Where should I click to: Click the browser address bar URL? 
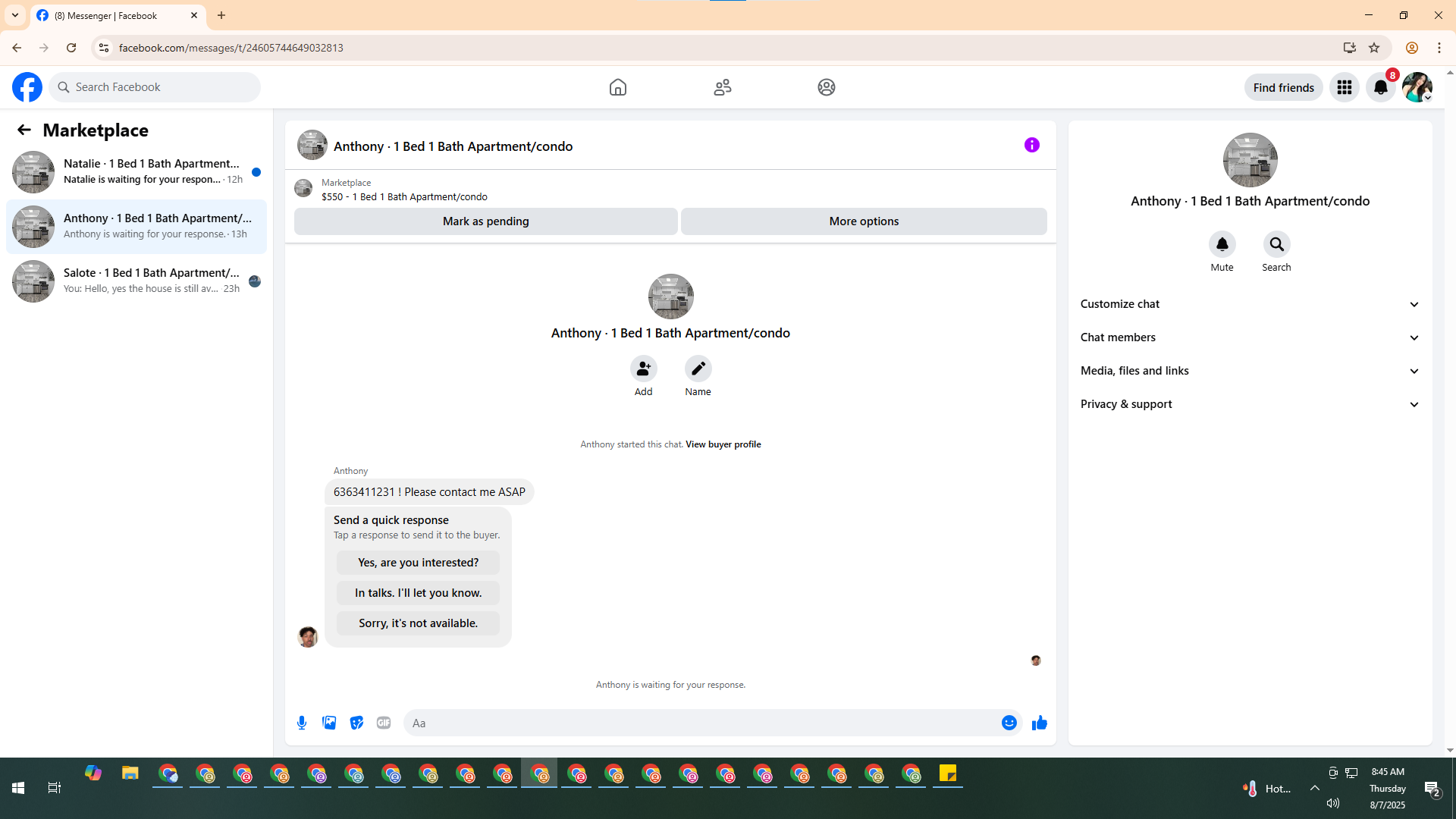pyautogui.click(x=231, y=48)
